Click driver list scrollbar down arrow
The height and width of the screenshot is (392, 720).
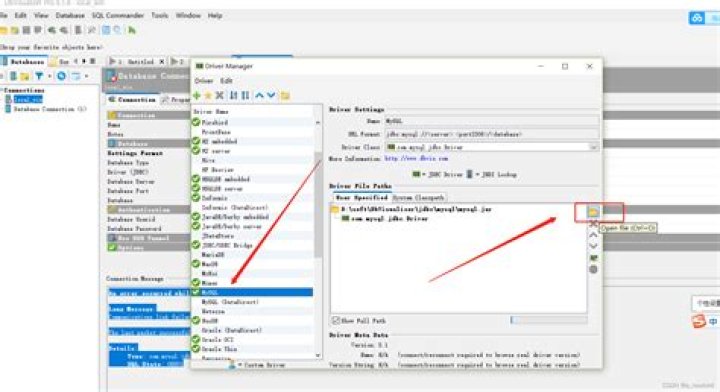318,355
